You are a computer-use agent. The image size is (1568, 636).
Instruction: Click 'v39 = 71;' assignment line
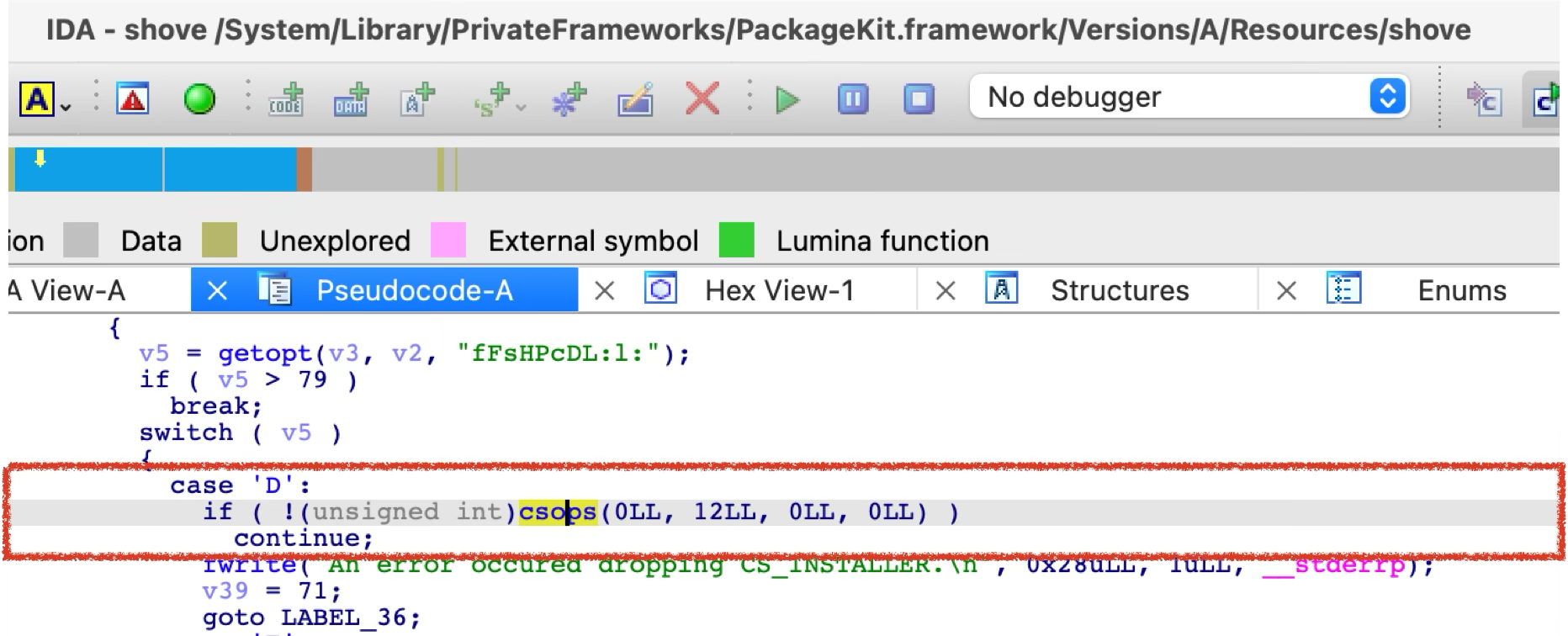pos(272,591)
